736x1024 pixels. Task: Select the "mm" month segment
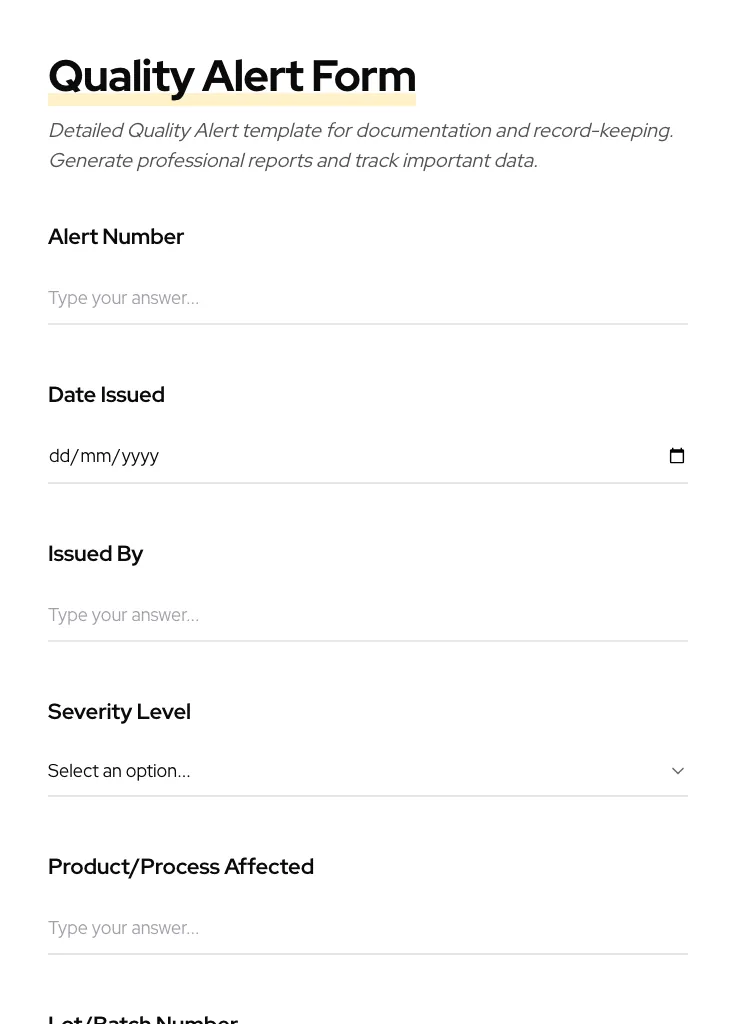(95, 456)
